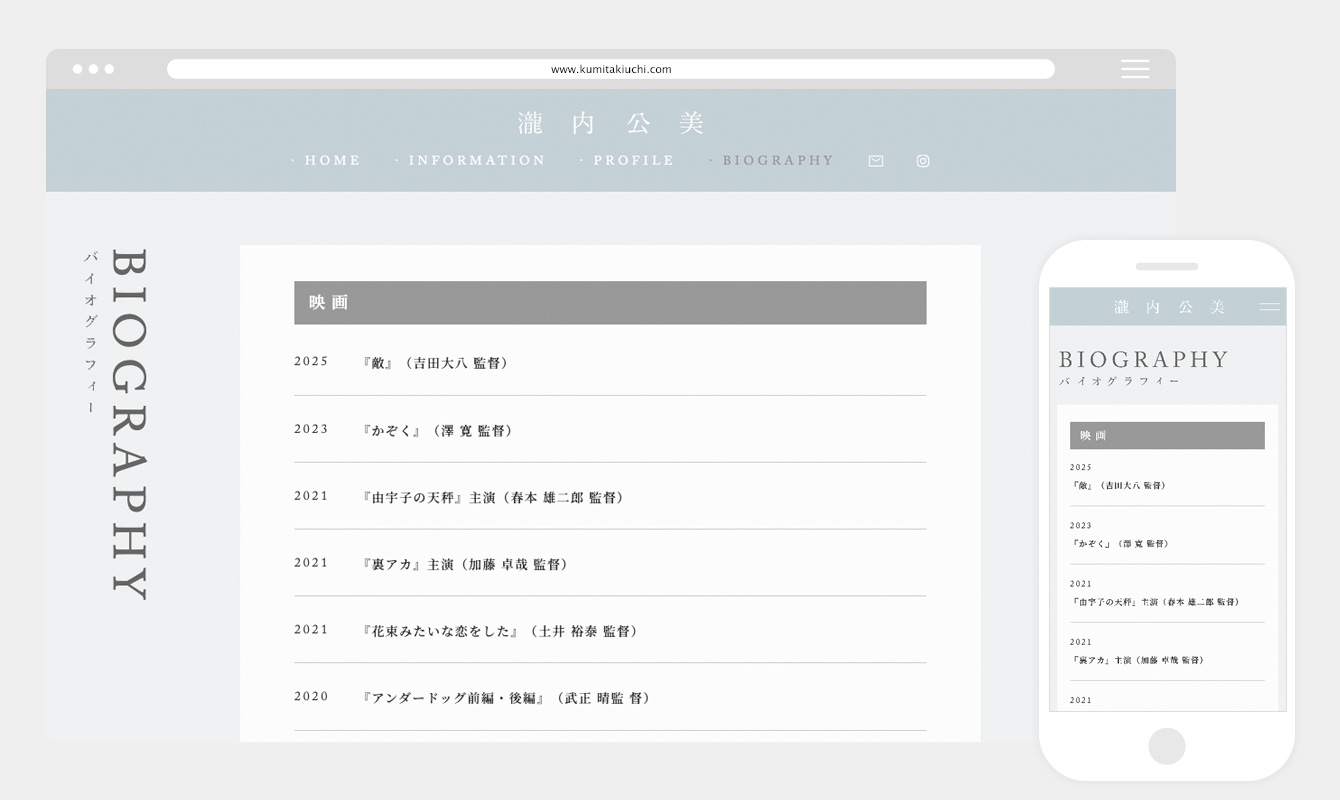Click the 『裏アカ』 film entry
The width and height of the screenshot is (1340, 800).
point(466,564)
